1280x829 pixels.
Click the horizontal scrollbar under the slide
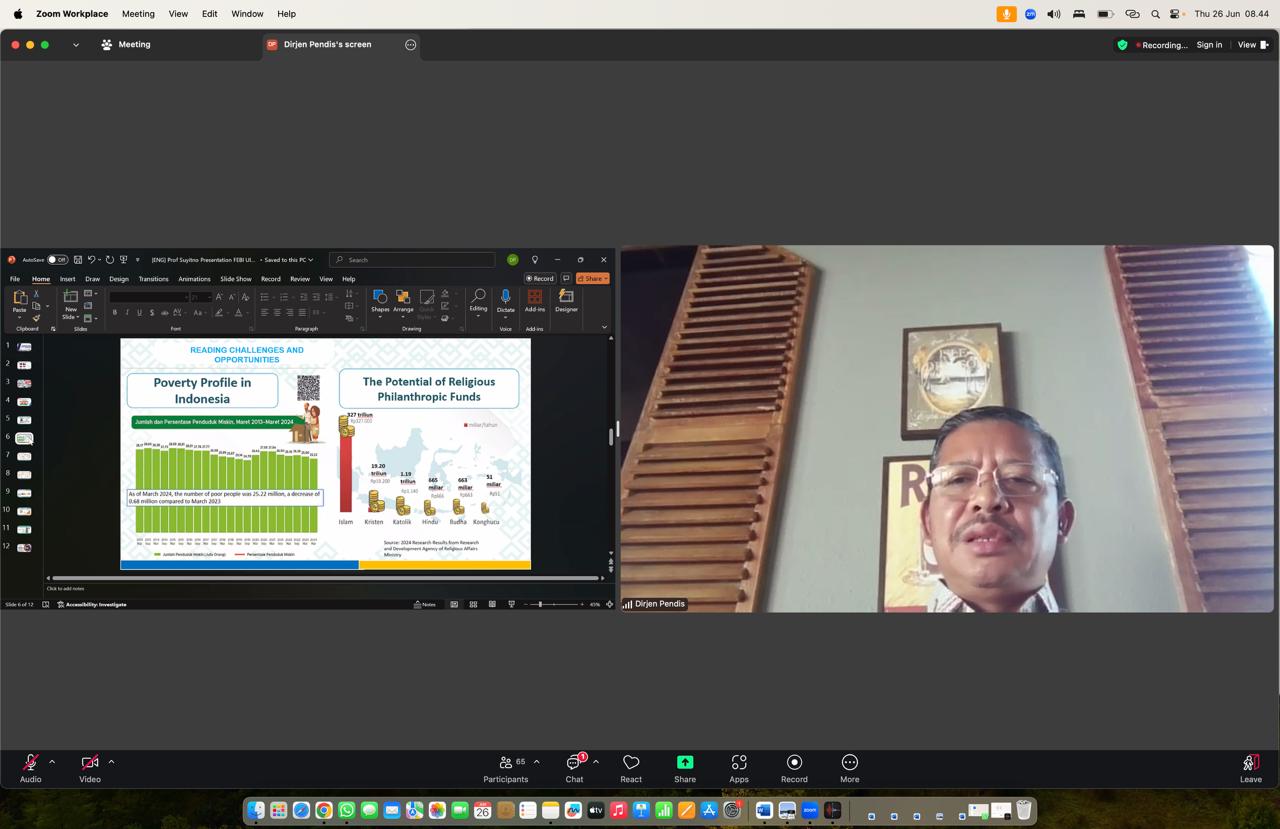(x=326, y=578)
